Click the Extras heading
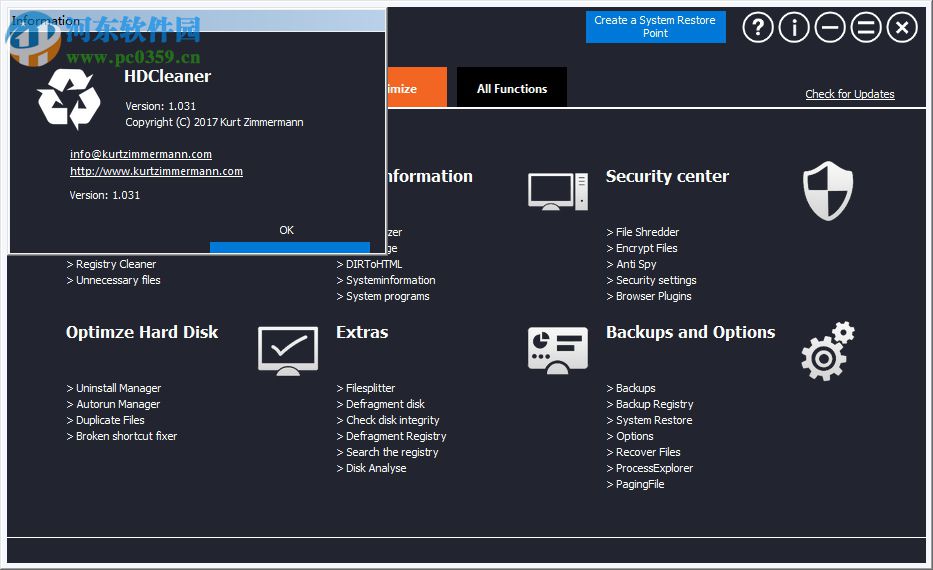Viewport: 933px width, 570px height. point(362,332)
